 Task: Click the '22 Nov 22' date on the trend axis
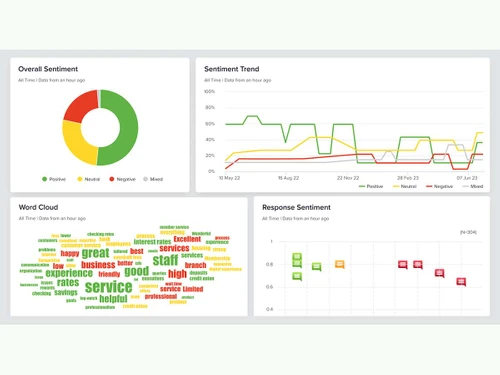(348, 178)
